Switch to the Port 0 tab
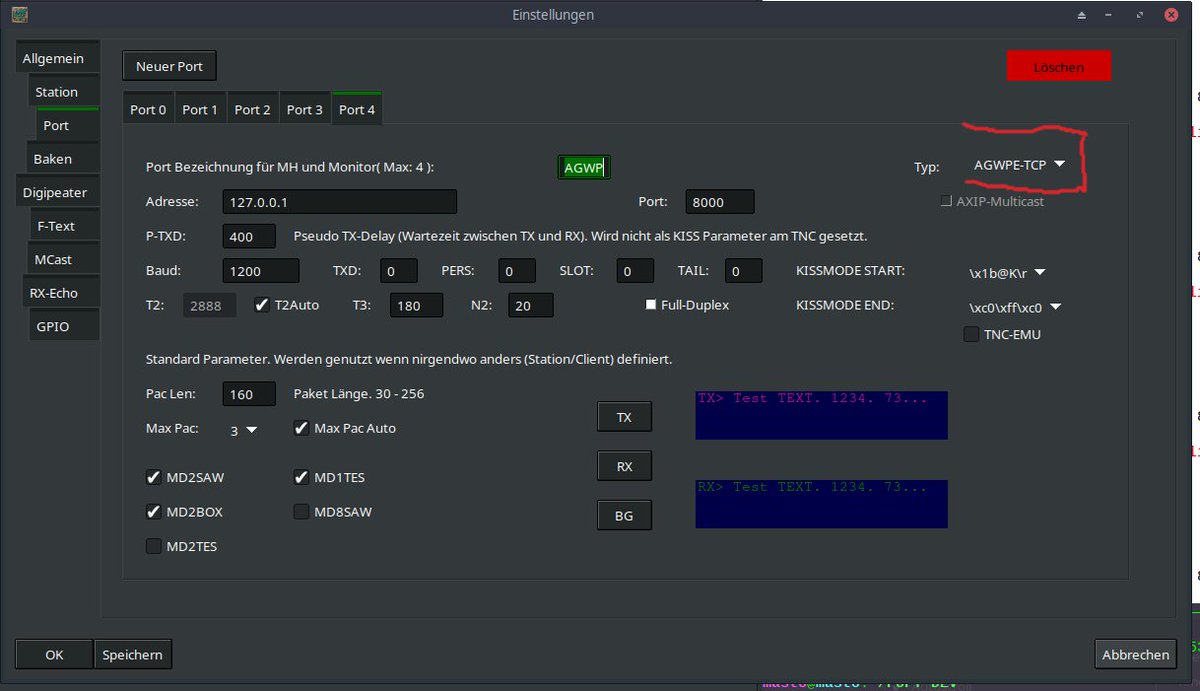Screen dimensions: 1200x691 (x=147, y=108)
